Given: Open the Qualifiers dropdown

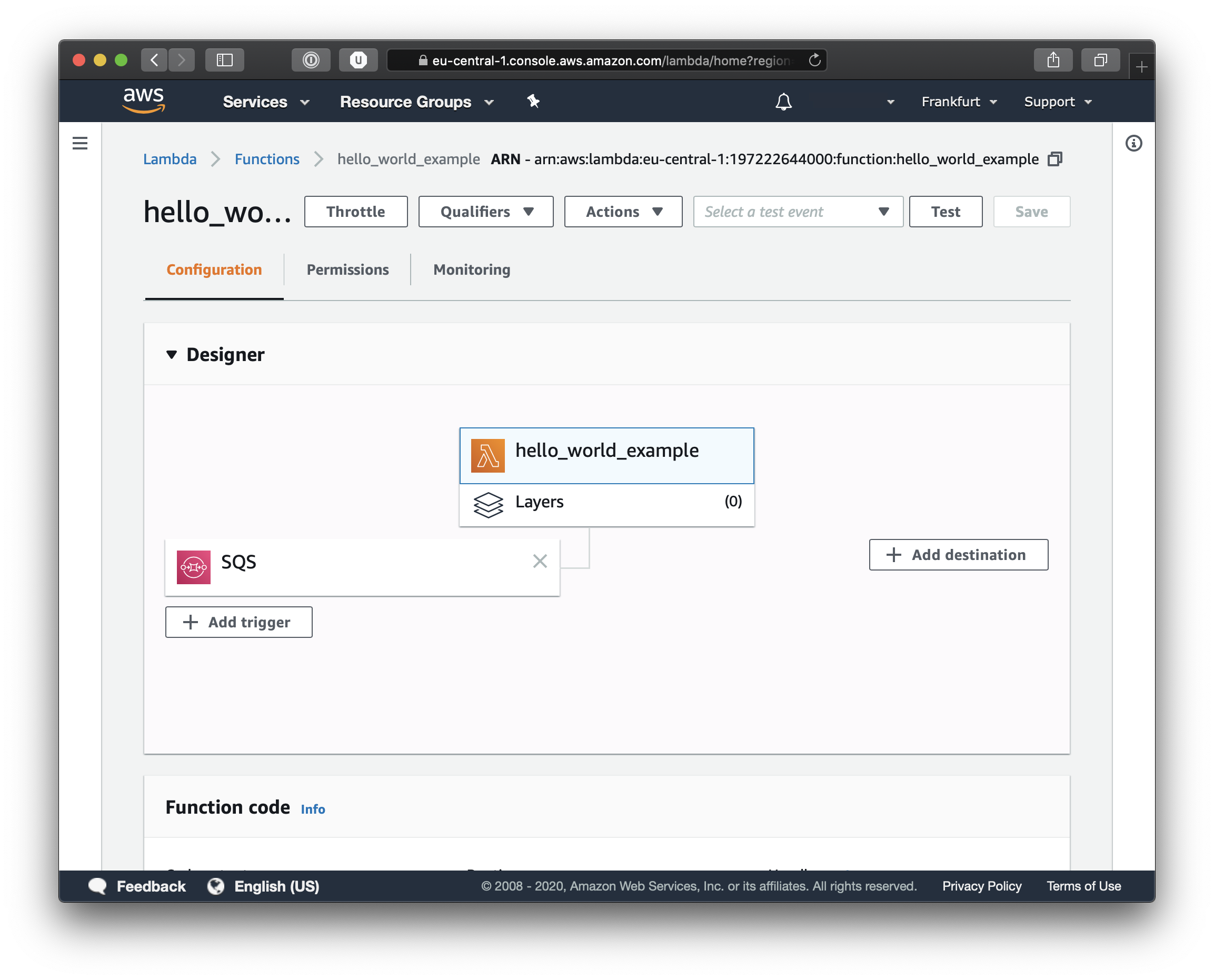Looking at the screenshot, I should [x=485, y=212].
